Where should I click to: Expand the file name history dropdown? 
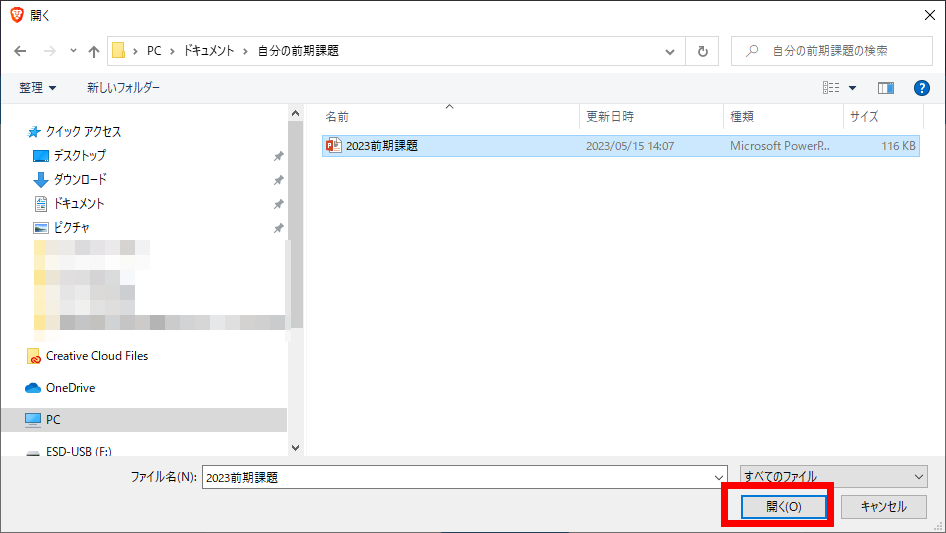(x=719, y=477)
